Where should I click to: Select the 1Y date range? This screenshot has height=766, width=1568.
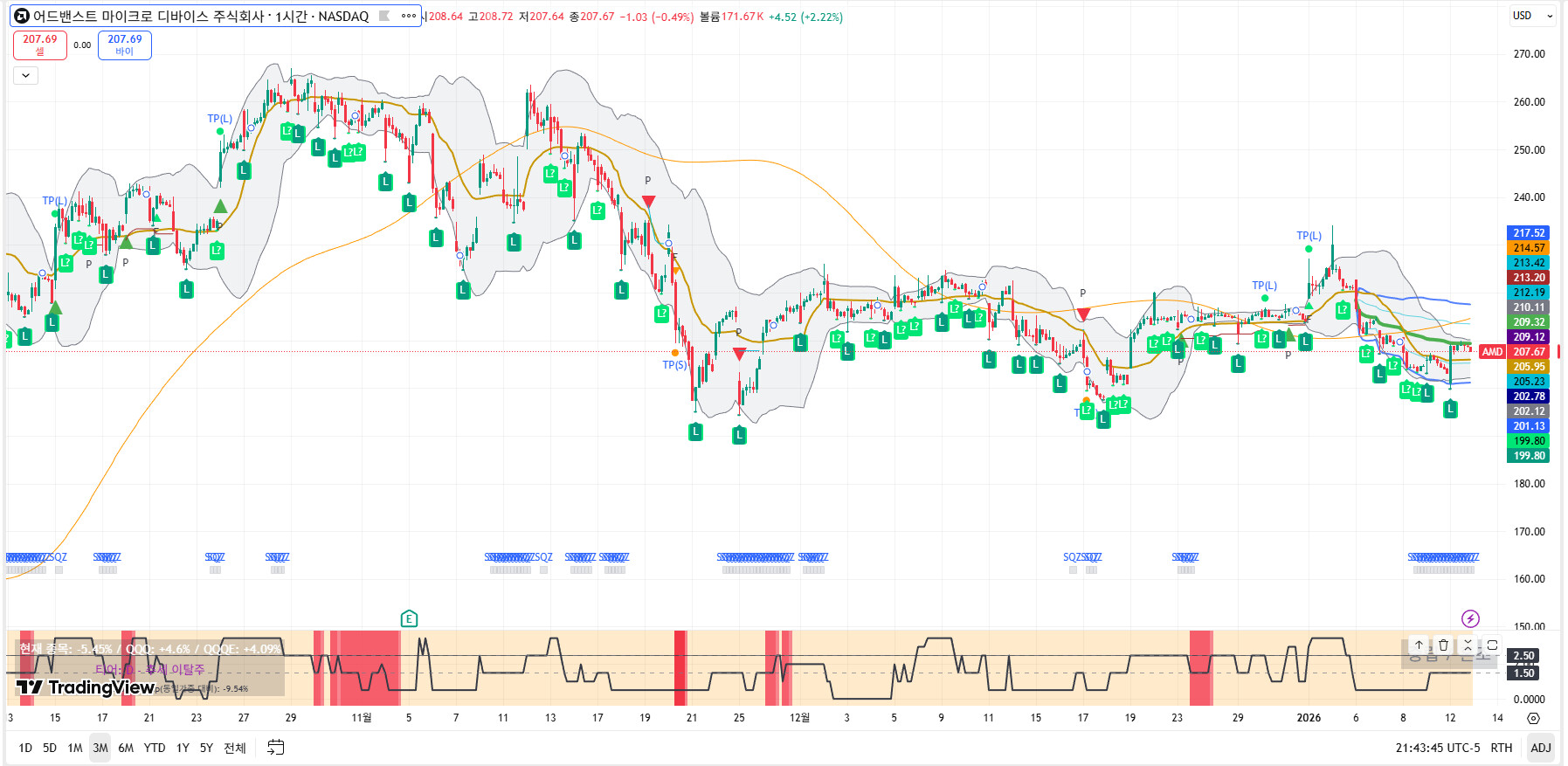[183, 748]
